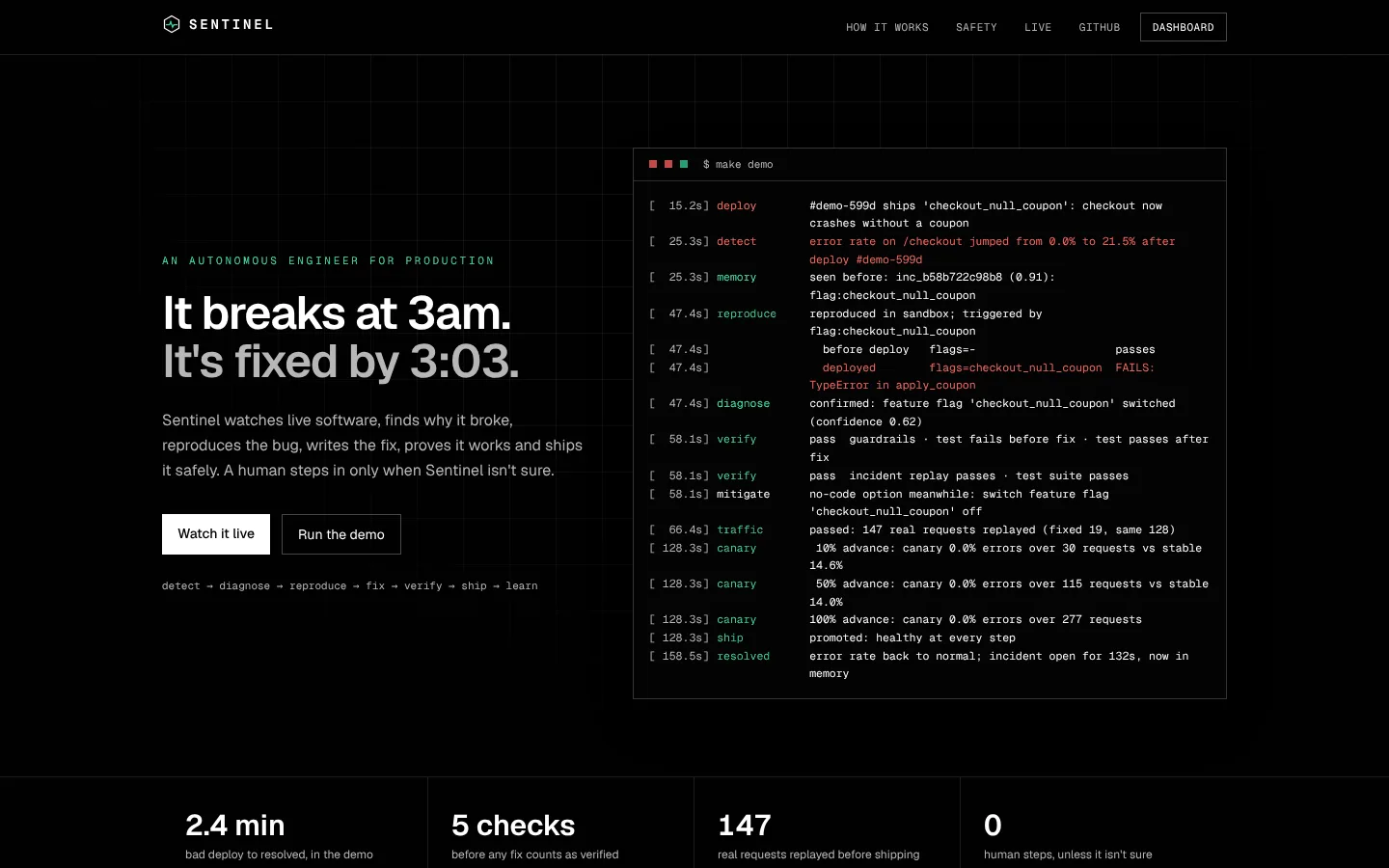Visit the GitHub nav link
This screenshot has height=868, width=1389.
1100,27
